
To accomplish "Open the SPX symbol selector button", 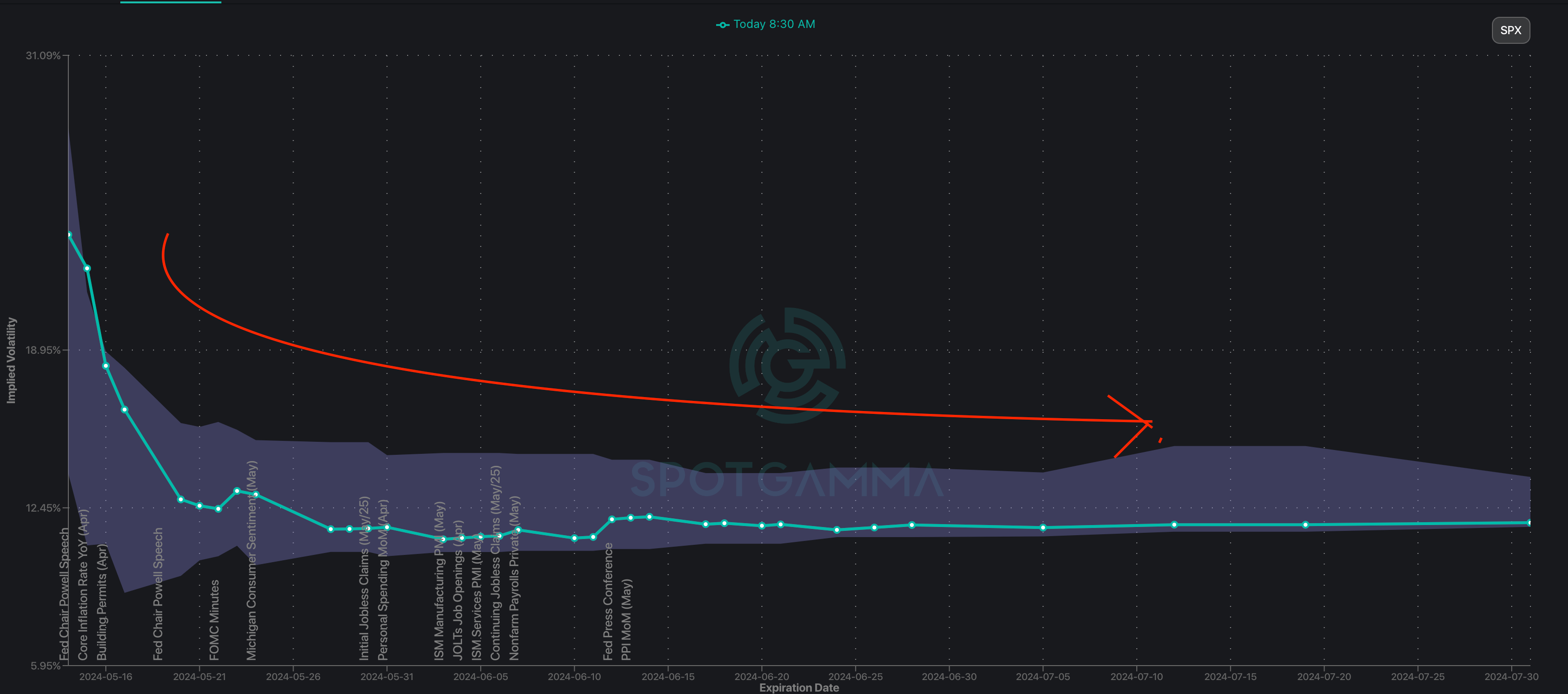I will [x=1510, y=30].
